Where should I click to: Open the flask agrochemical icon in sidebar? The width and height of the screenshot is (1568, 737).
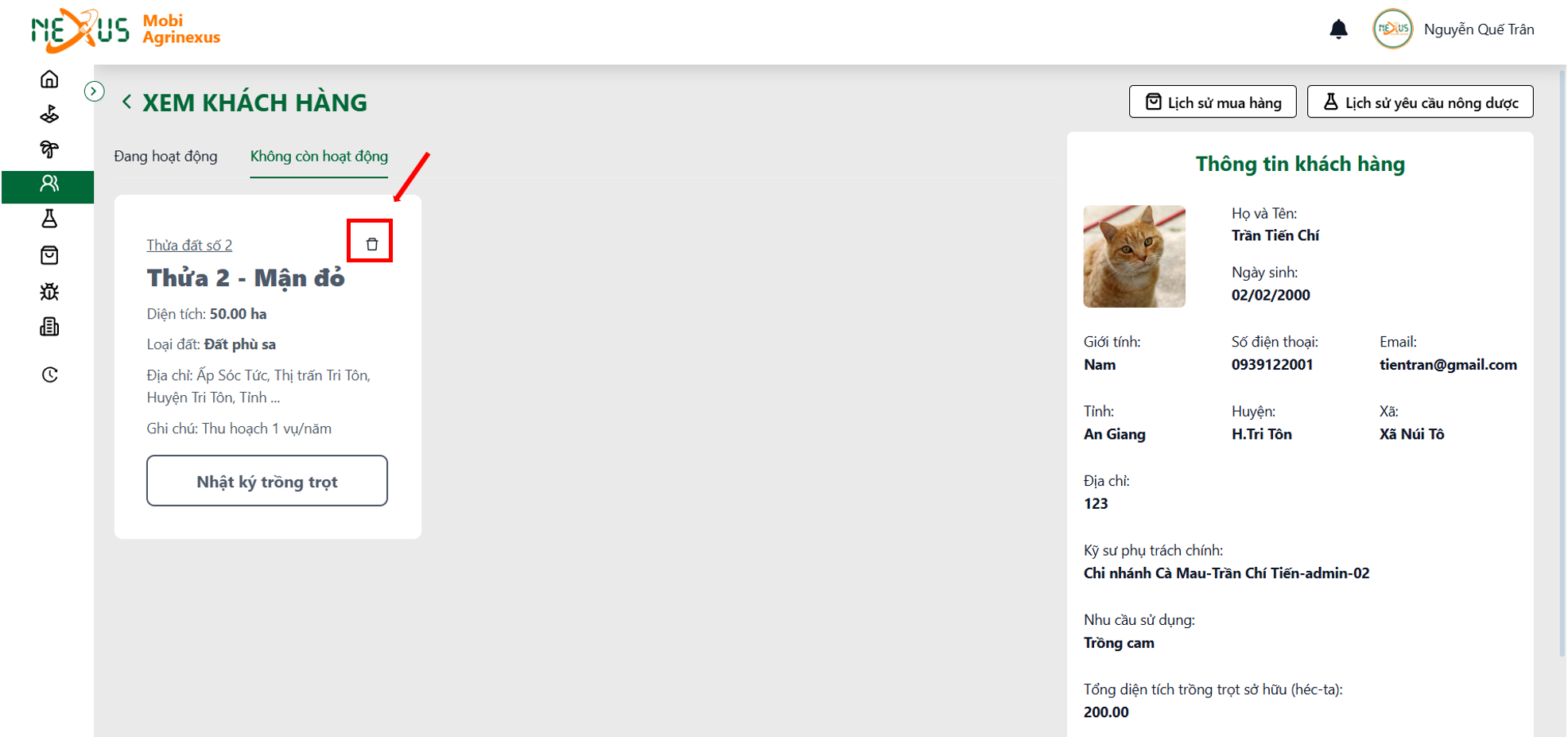pyautogui.click(x=49, y=219)
